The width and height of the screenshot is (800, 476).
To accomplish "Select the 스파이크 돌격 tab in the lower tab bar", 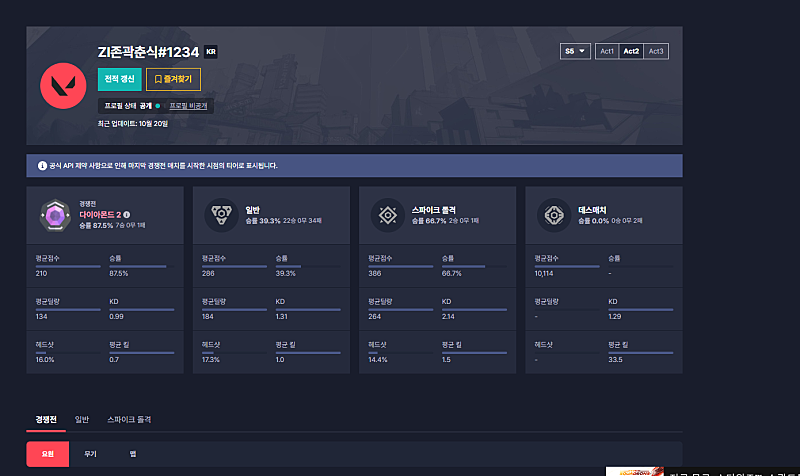I will pyautogui.click(x=129, y=419).
